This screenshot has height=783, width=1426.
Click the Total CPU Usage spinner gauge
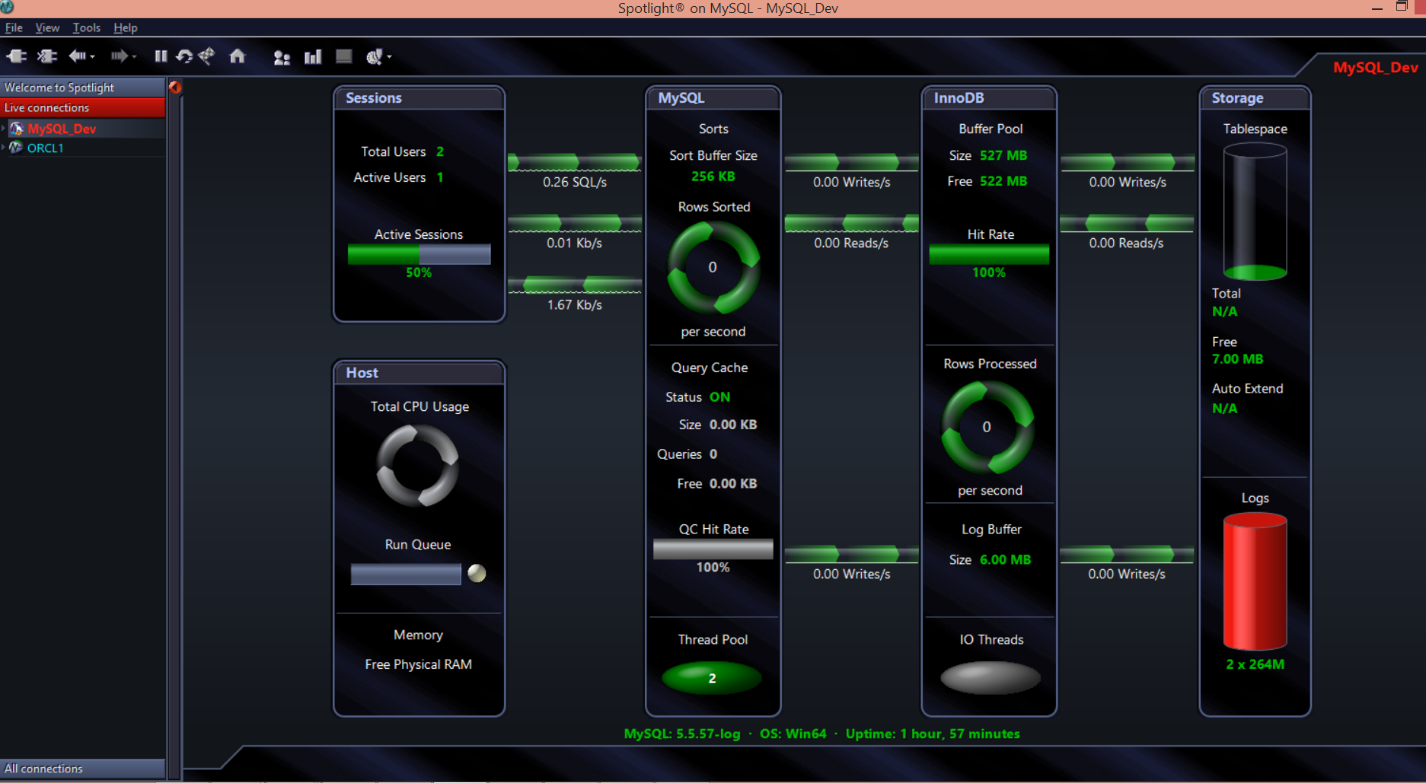coord(418,466)
